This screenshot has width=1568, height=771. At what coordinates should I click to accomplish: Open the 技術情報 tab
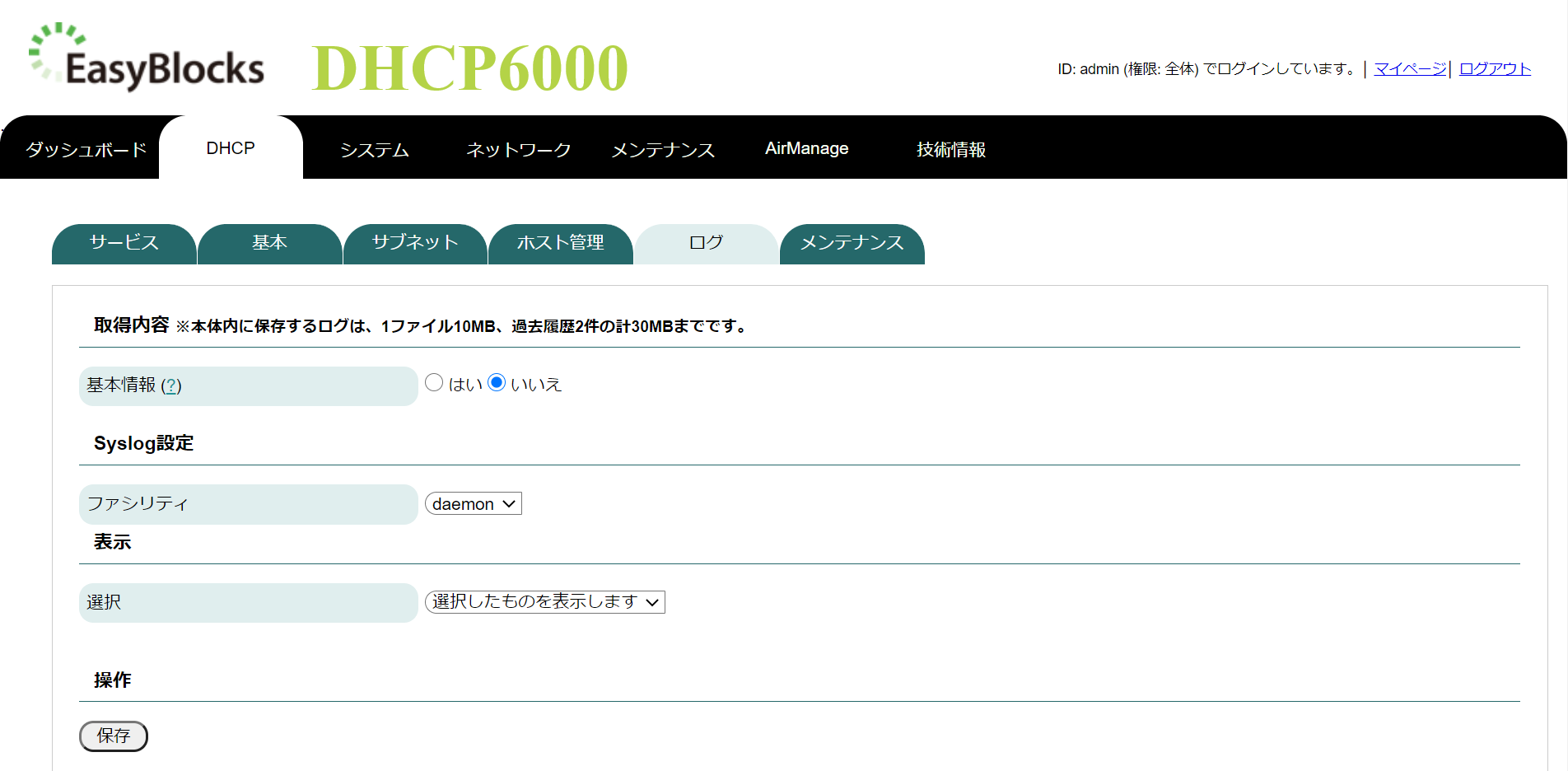(951, 149)
